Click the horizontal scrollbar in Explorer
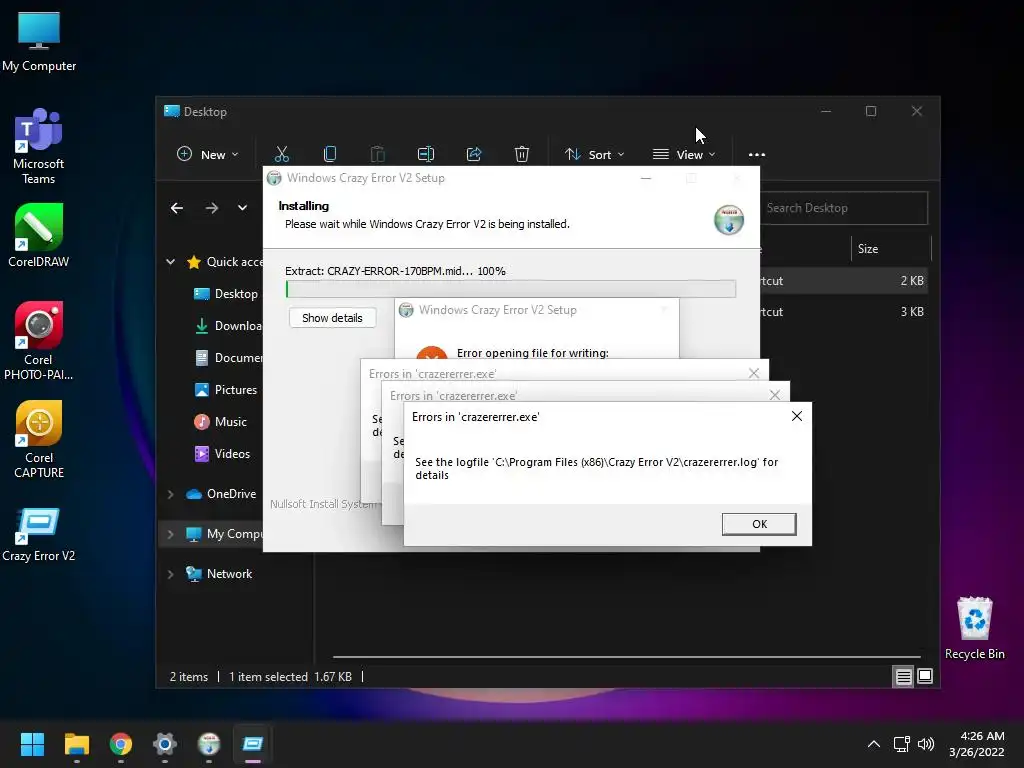 point(626,656)
